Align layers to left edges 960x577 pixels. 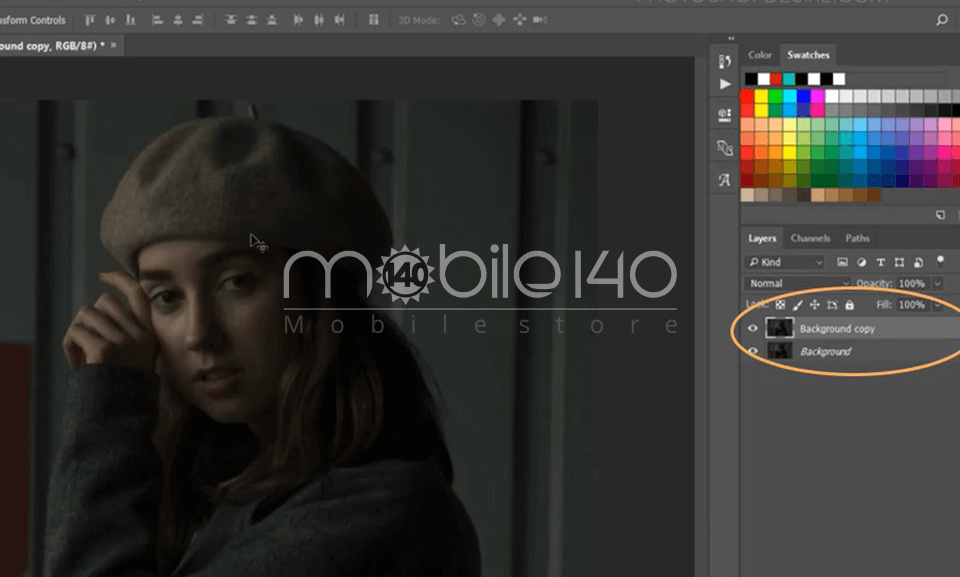coord(157,20)
